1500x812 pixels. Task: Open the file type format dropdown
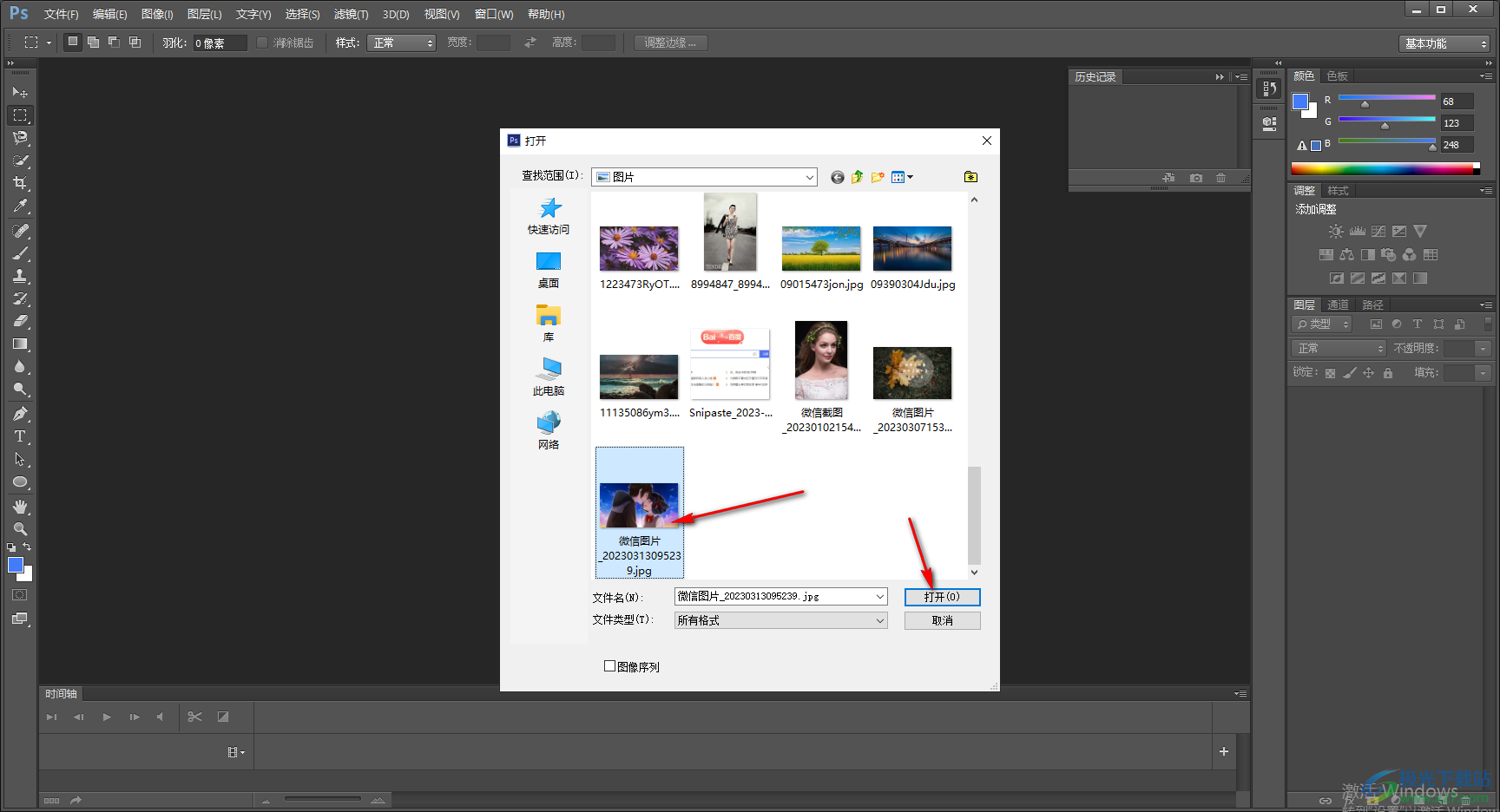coord(880,620)
